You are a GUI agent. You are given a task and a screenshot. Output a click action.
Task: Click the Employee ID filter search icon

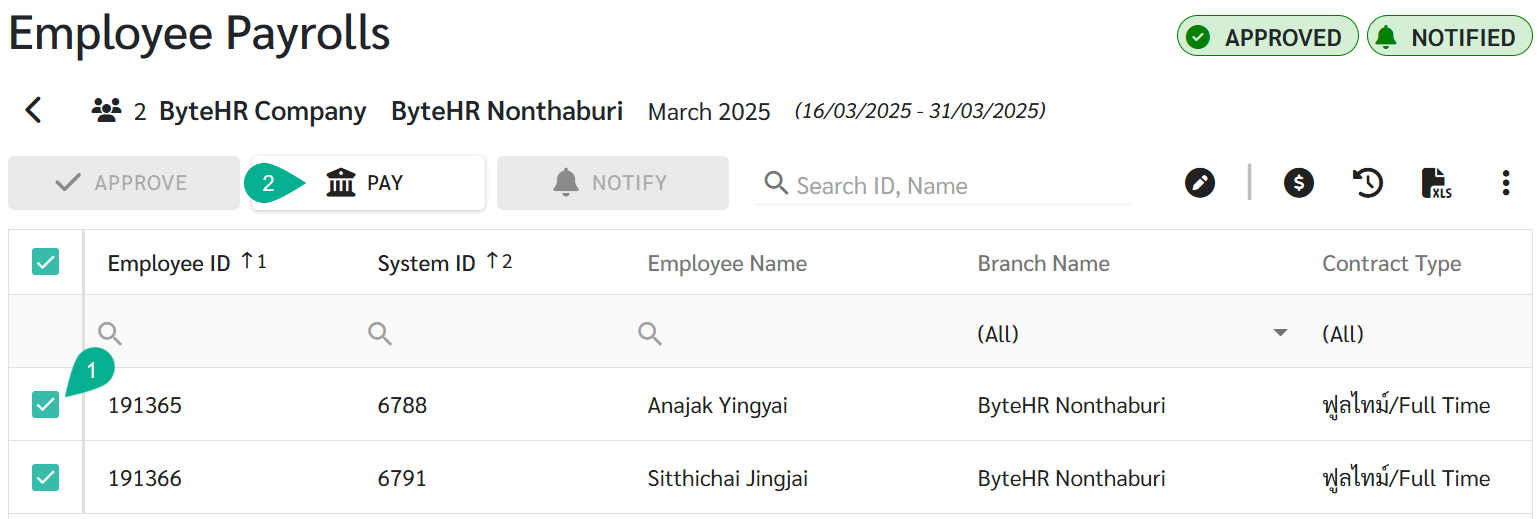tap(110, 334)
